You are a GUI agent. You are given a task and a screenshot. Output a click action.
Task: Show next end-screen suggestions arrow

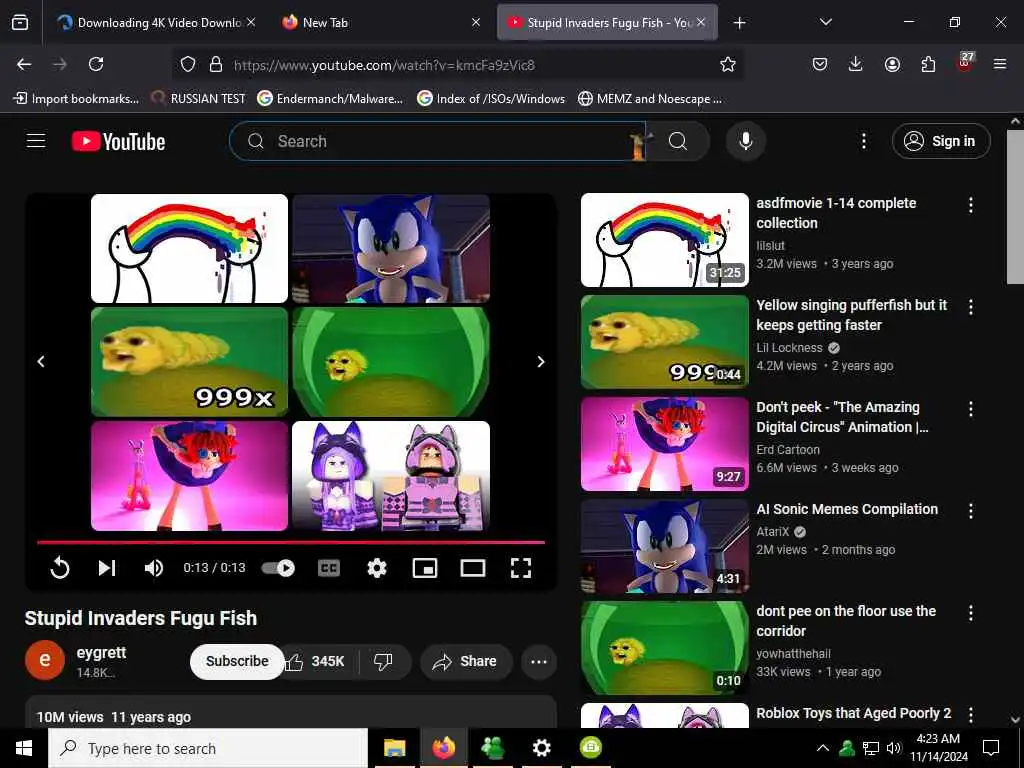541,361
